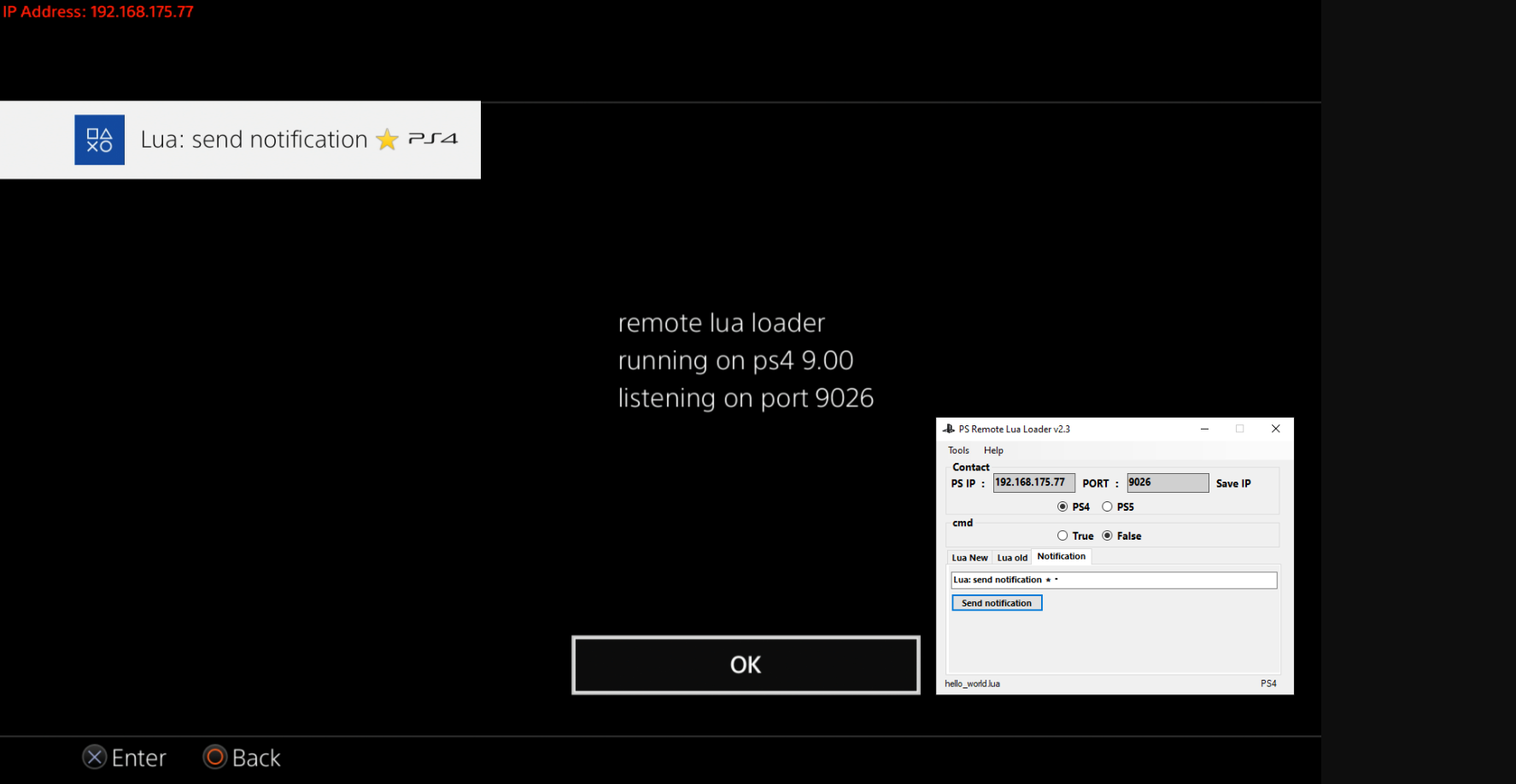This screenshot has width=1516, height=784.
Task: Click the PlayStation shapes notification icon
Action: pos(99,139)
